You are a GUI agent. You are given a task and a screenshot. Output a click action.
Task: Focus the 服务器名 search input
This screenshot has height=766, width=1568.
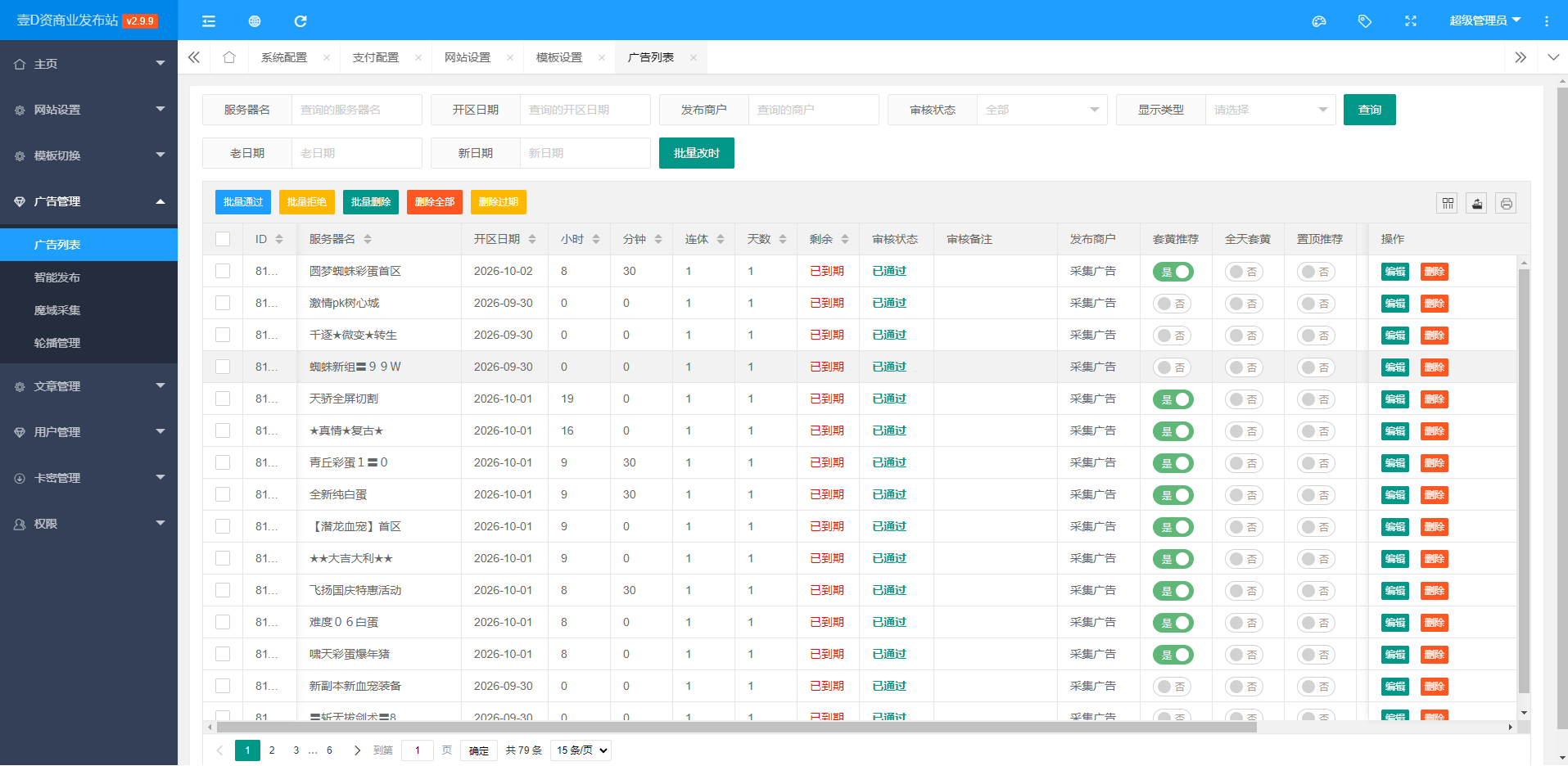pyautogui.click(x=356, y=110)
